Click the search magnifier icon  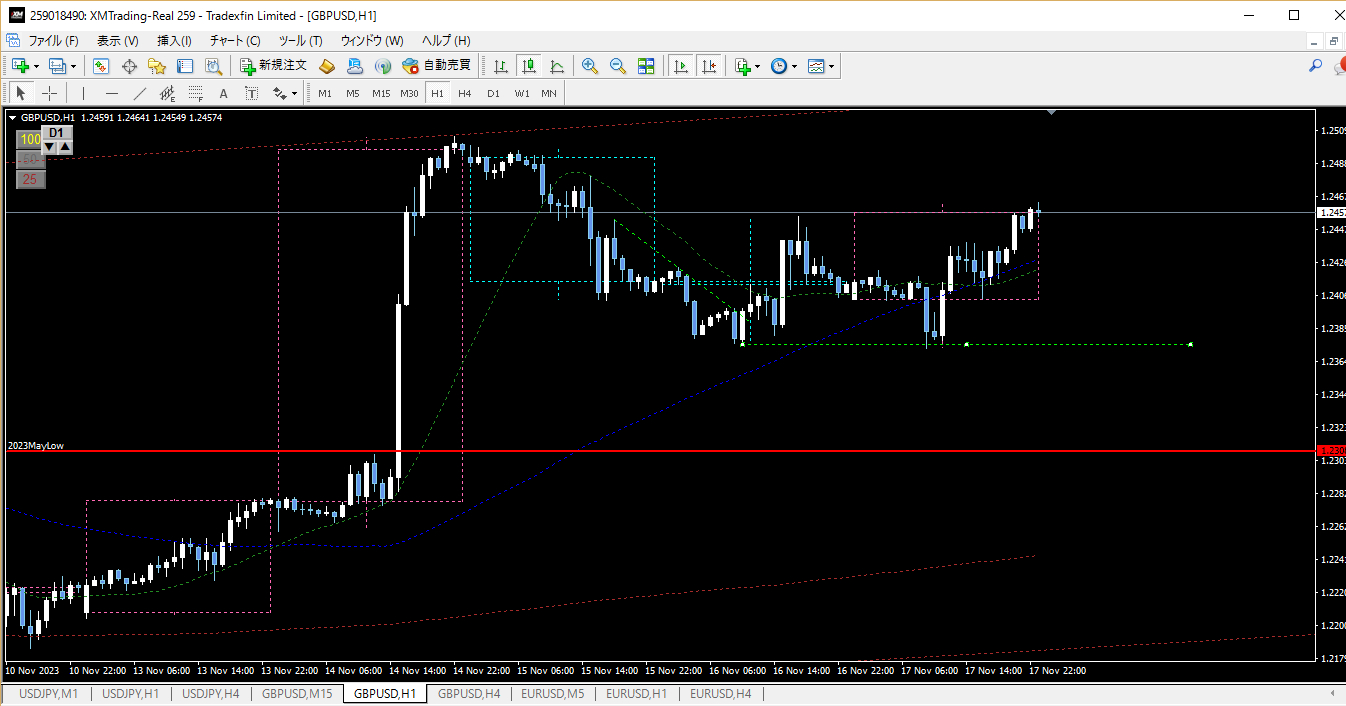point(1315,66)
